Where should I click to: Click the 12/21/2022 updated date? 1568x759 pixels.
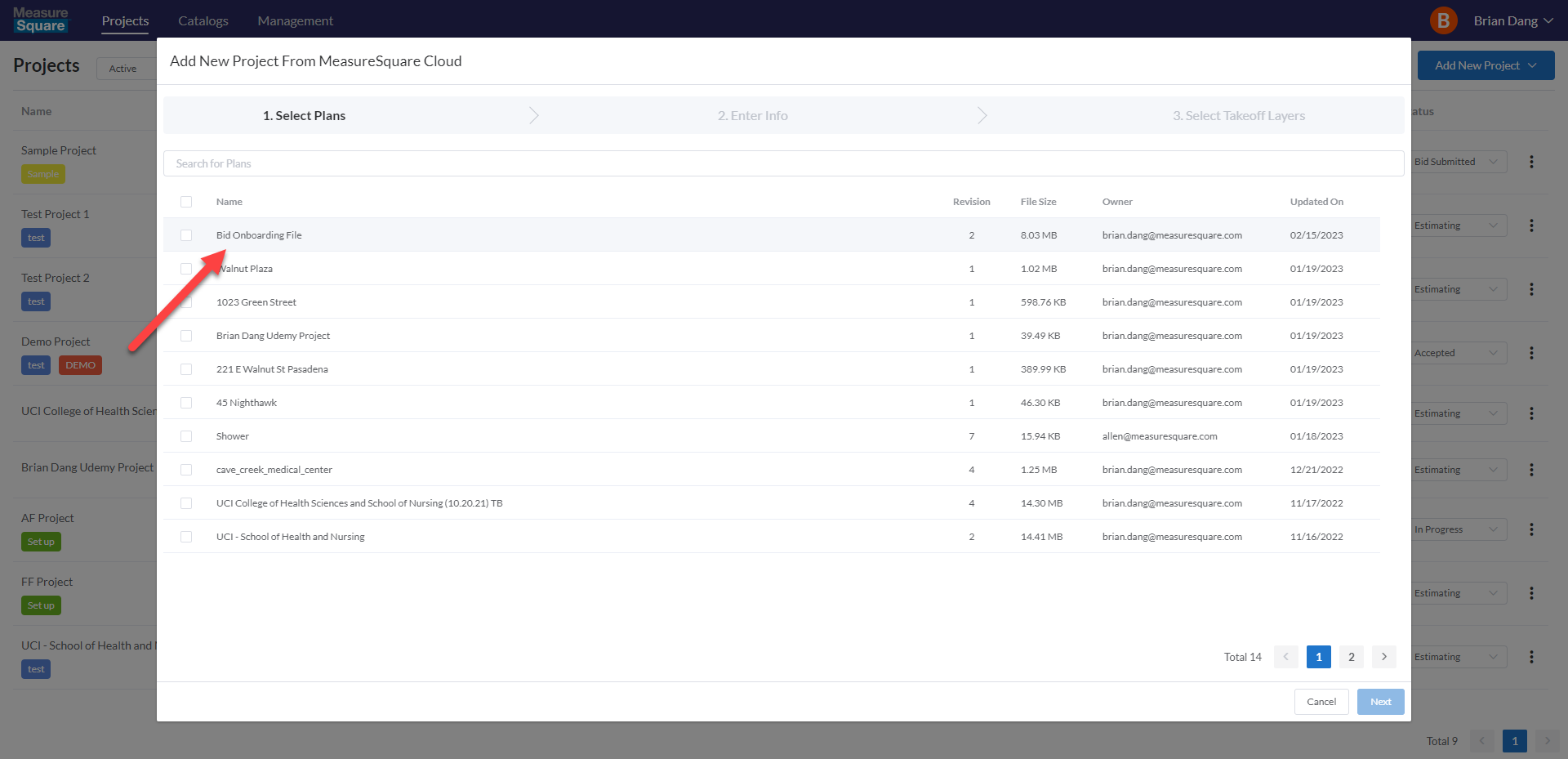point(1316,470)
